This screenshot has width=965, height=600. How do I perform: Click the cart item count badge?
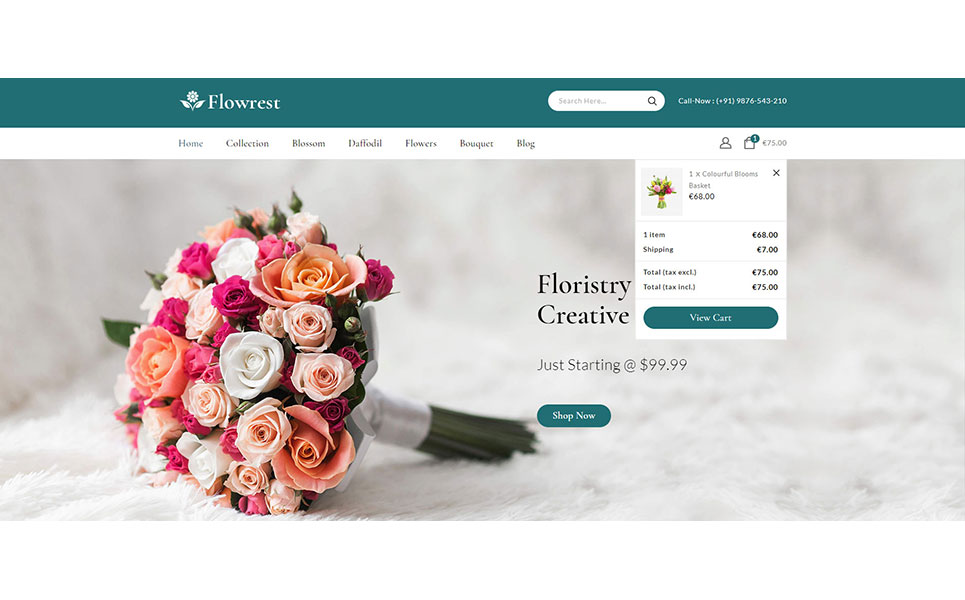(x=755, y=138)
